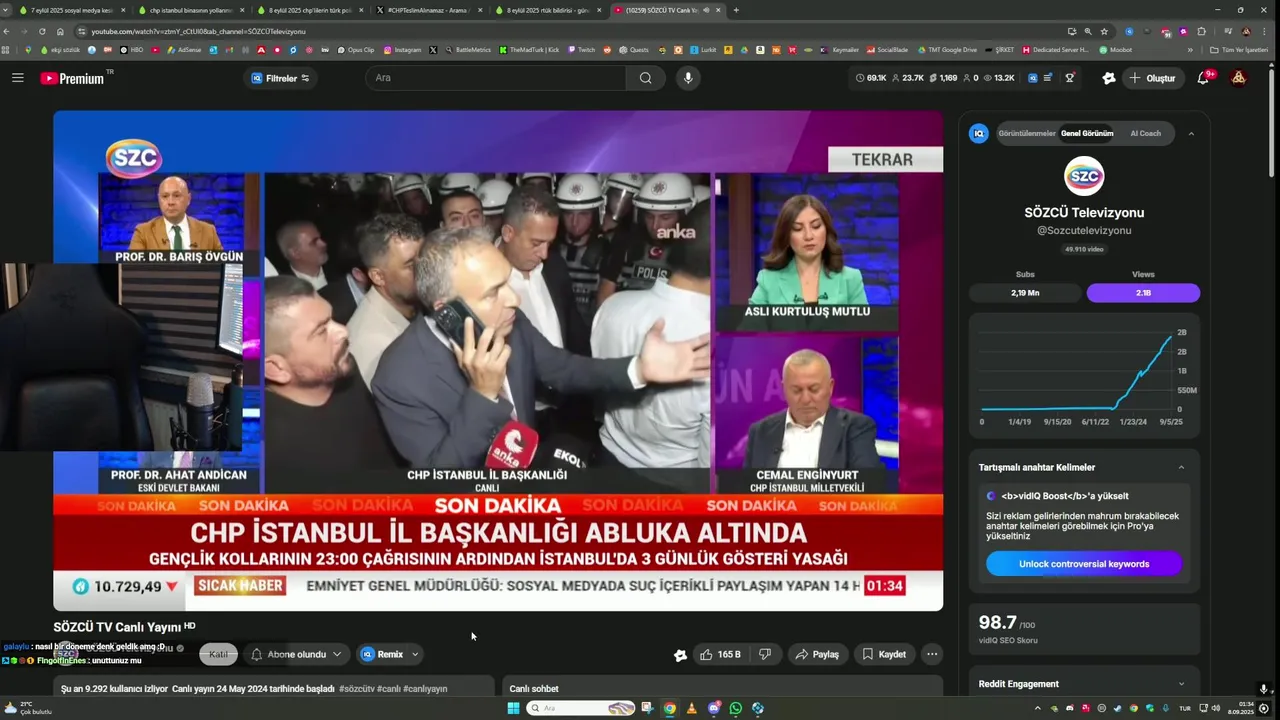Viewport: 1280px width, 720px height.
Task: Select the Views 2.1B pill
Action: 1143,293
